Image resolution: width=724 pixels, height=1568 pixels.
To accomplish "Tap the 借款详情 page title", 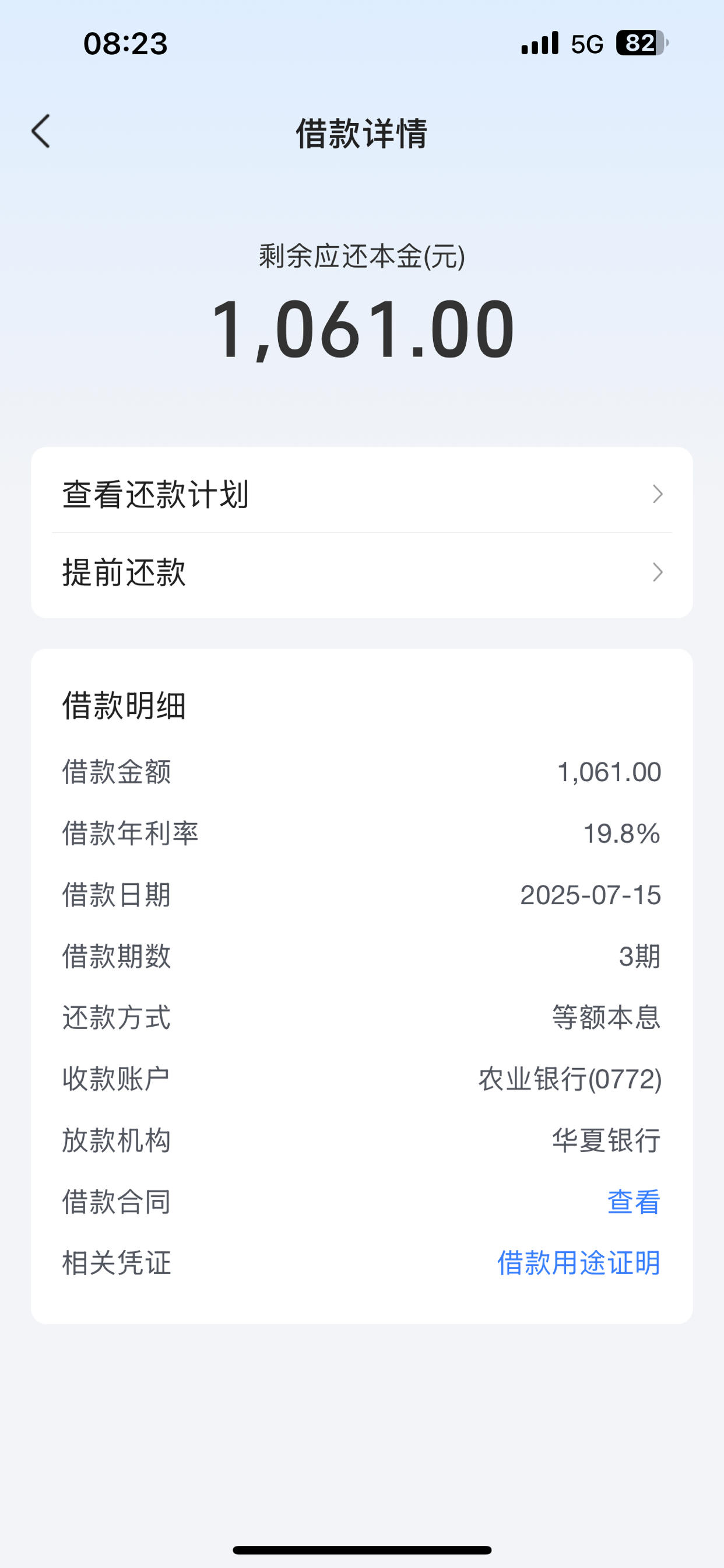I will pos(362,134).
